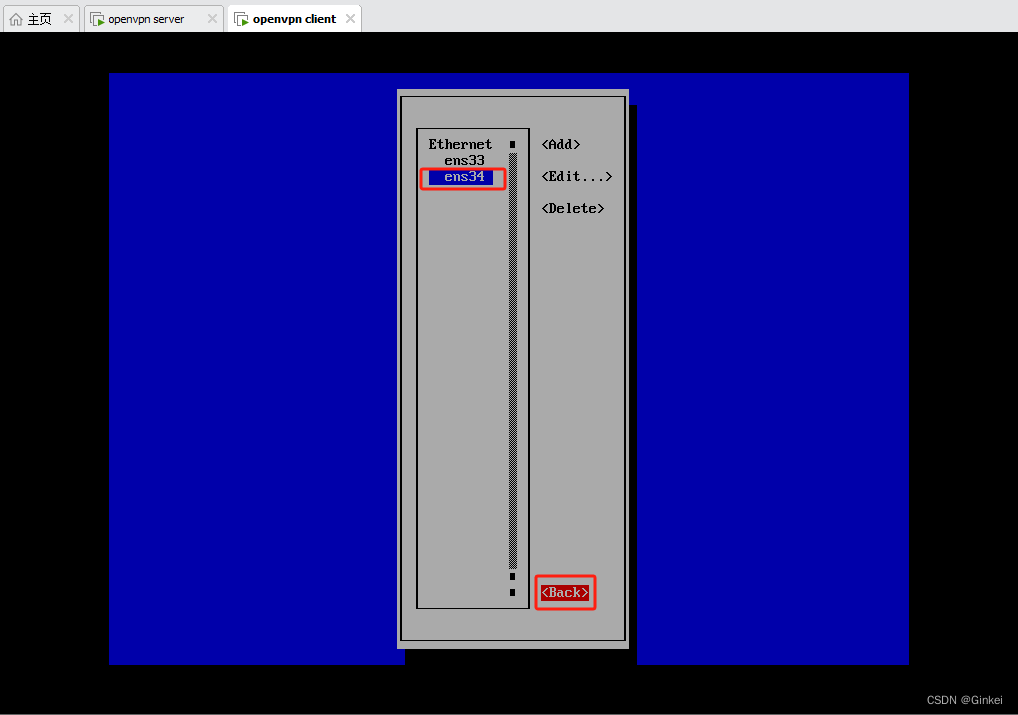Click the Ethernet category heading

(460, 144)
